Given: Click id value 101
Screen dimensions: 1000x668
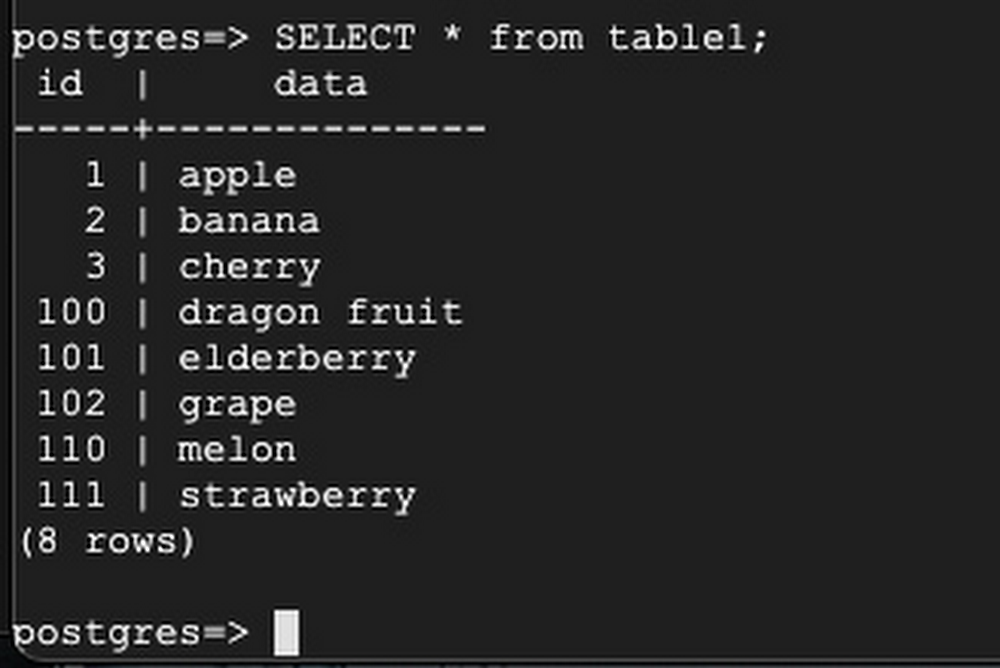Looking at the screenshot, I should [x=71, y=358].
